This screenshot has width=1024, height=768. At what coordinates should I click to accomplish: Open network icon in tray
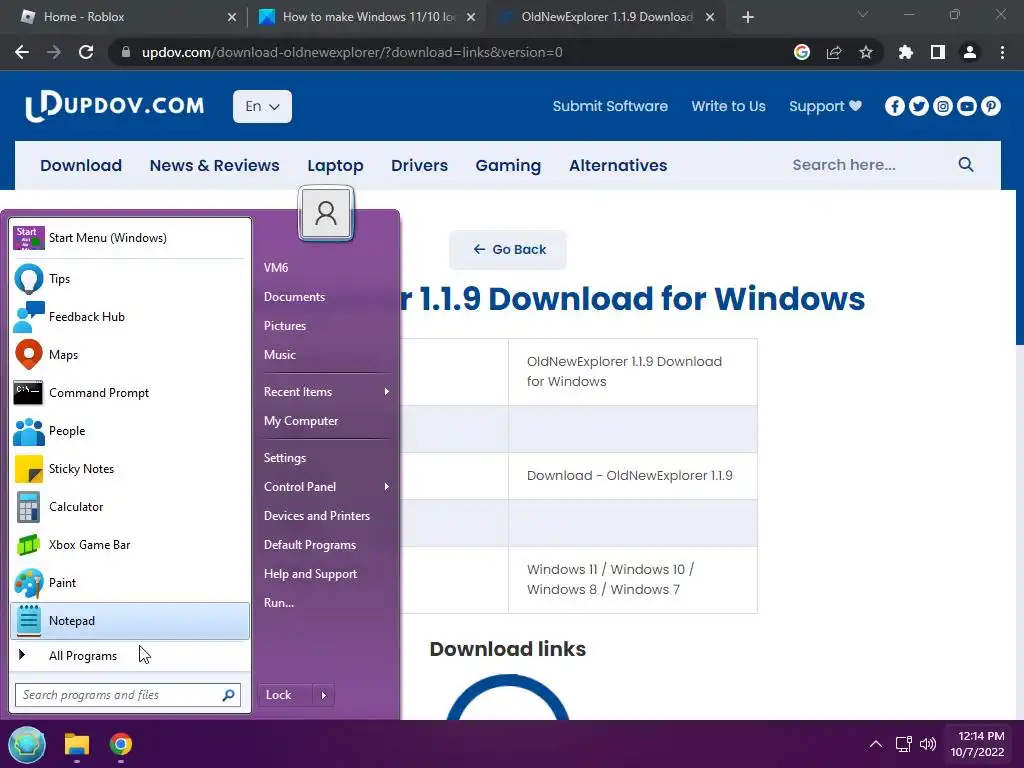point(904,744)
